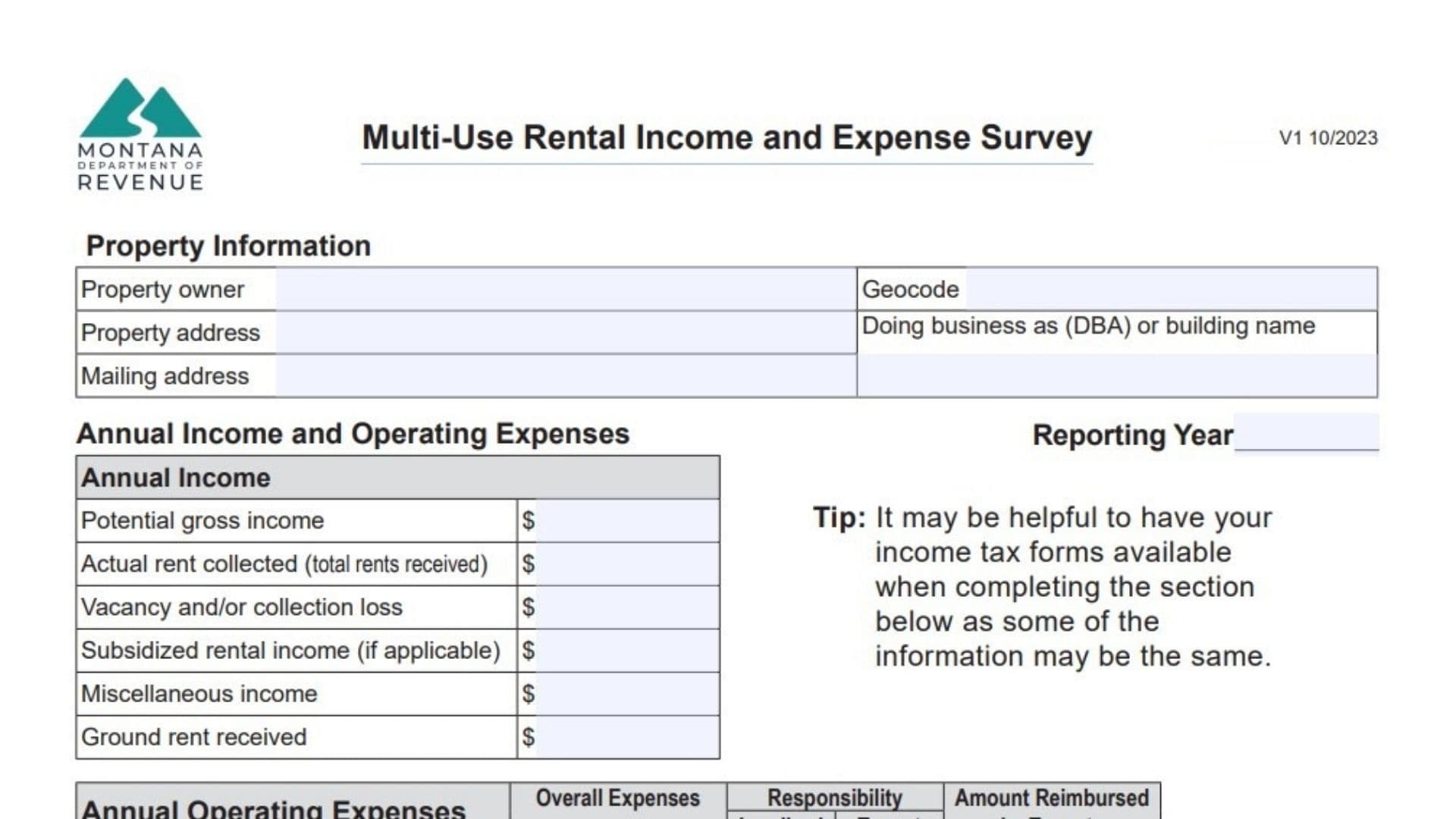Screen dimensions: 1456x819
Task: Click the V1 10/2023 version text
Action: pyautogui.click(x=1328, y=138)
